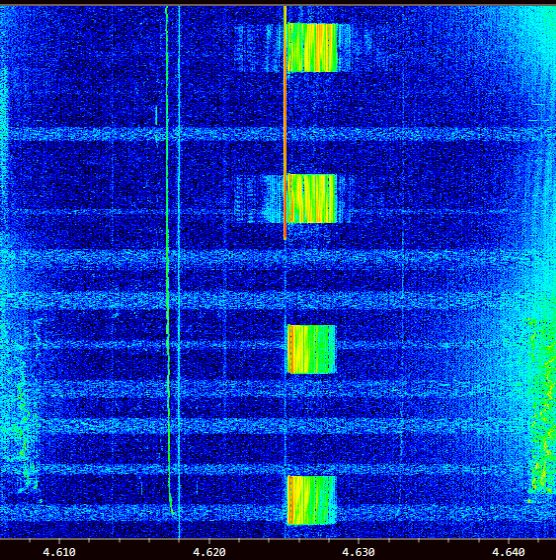Tune to the orange carrier line near 4.625

coord(285,121)
